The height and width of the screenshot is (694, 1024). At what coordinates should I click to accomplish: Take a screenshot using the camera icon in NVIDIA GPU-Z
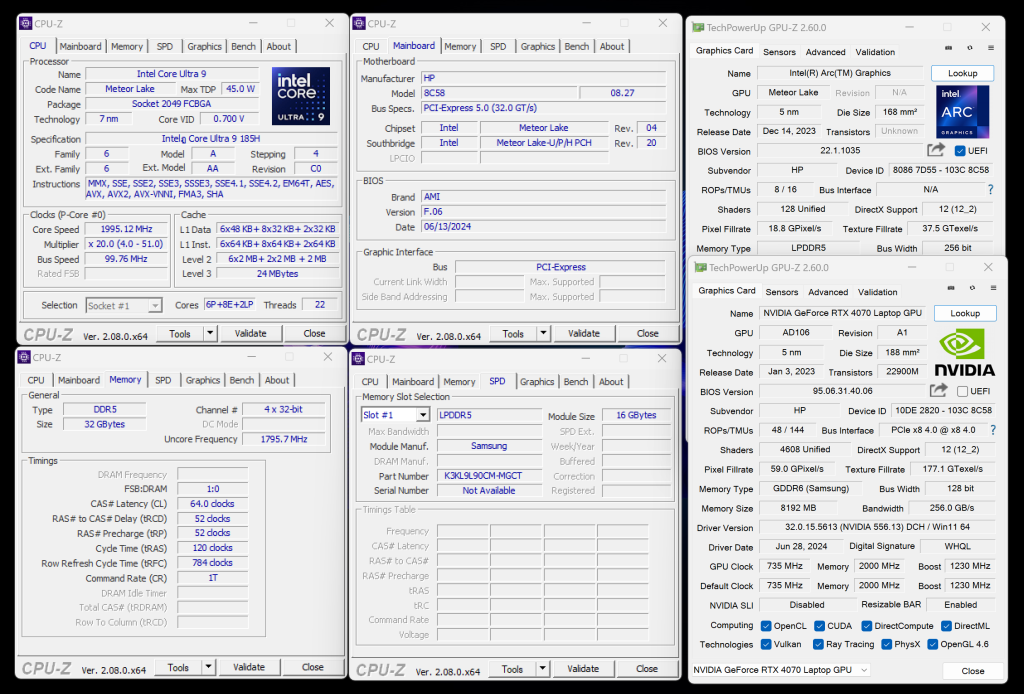point(951,288)
